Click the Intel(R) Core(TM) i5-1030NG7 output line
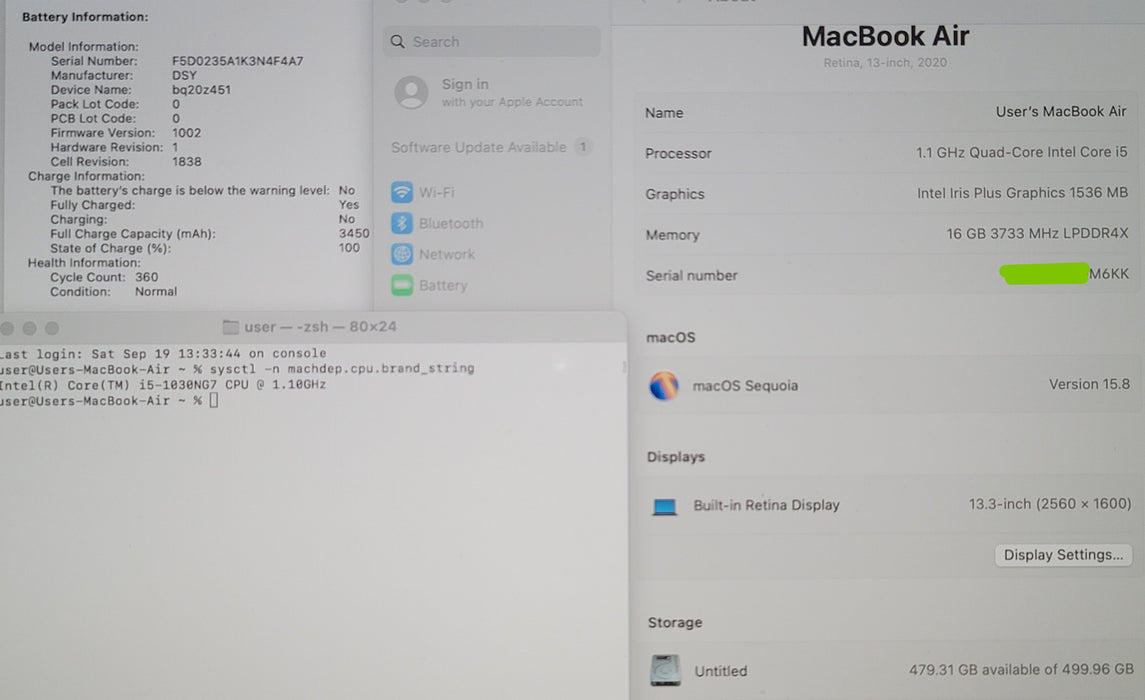 [163, 385]
